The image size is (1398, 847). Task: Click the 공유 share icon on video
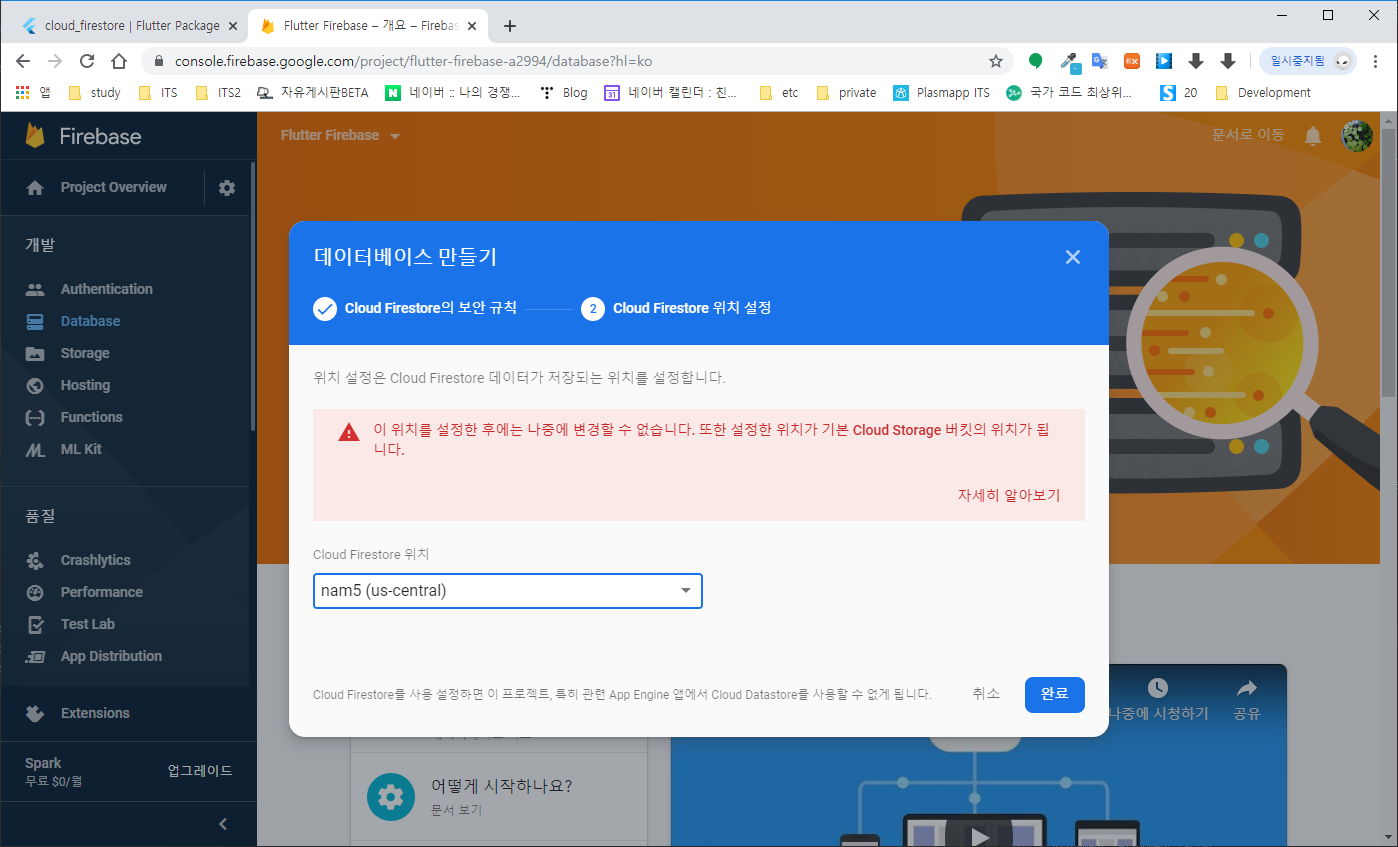tap(1247, 700)
